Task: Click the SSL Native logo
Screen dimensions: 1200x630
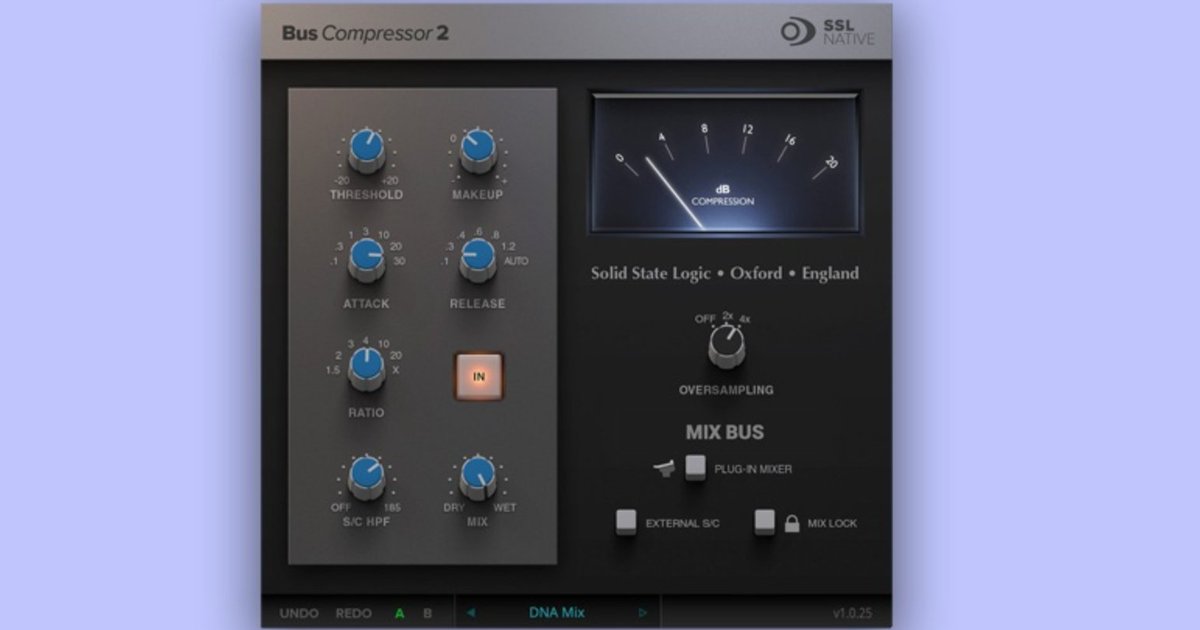Action: 827,32
